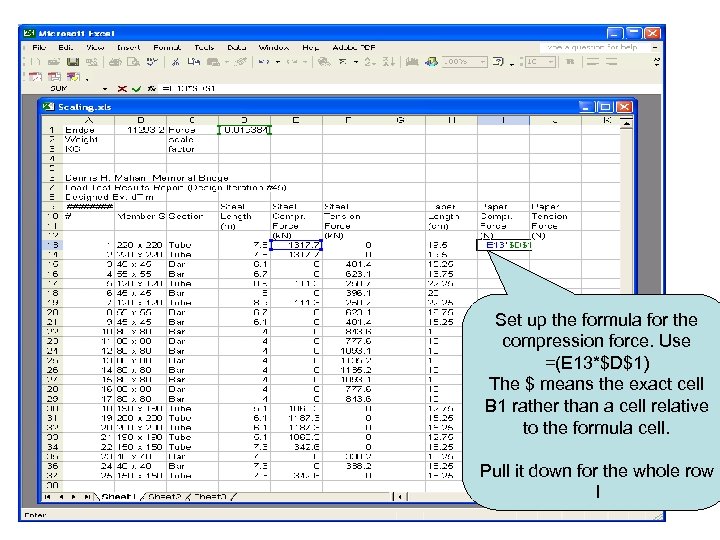The height and width of the screenshot is (540, 720).
Task: Open the font size dropdown
Action: pos(551,62)
